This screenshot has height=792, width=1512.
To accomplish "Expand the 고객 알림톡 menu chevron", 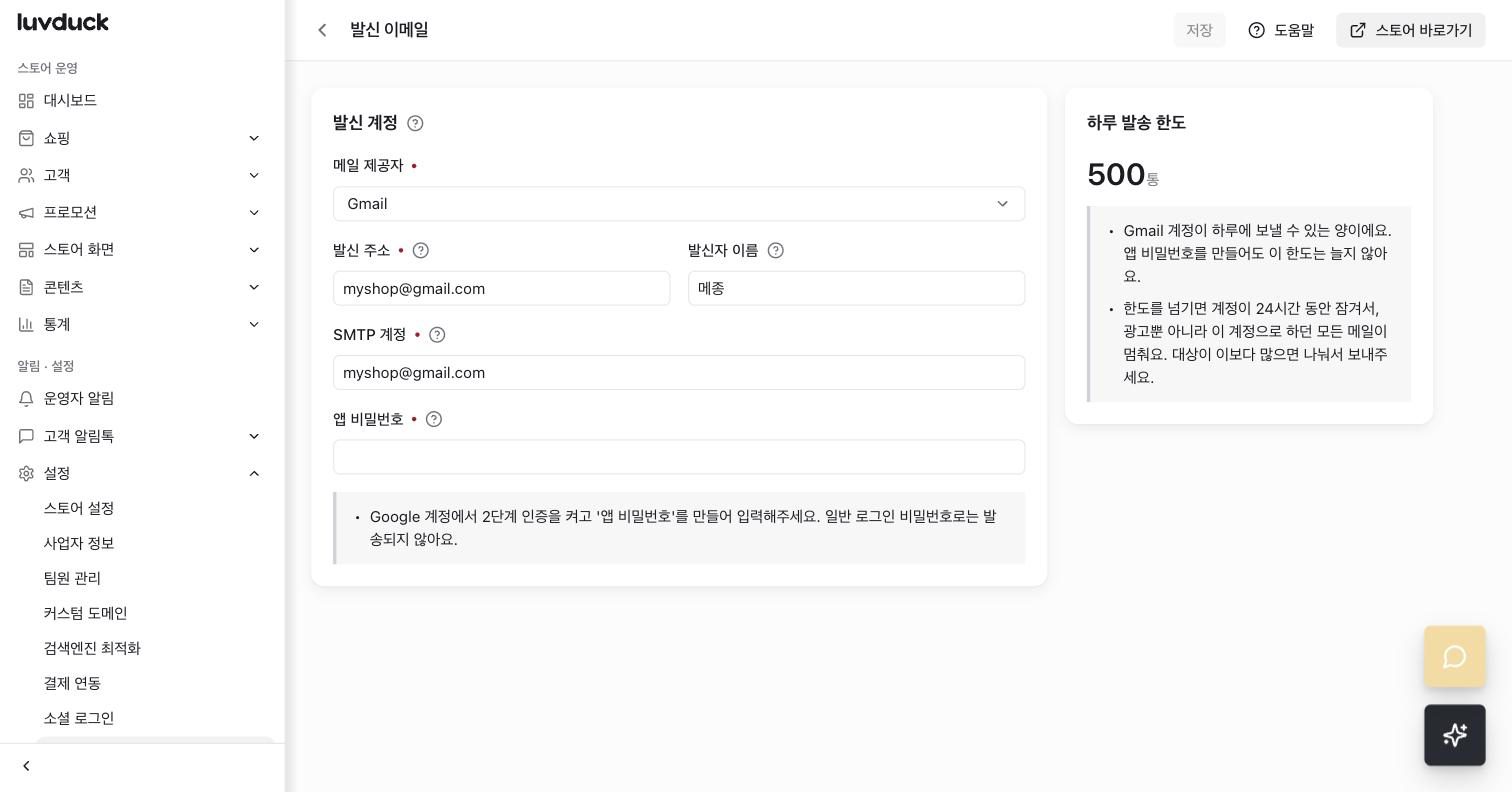I will point(254,436).
